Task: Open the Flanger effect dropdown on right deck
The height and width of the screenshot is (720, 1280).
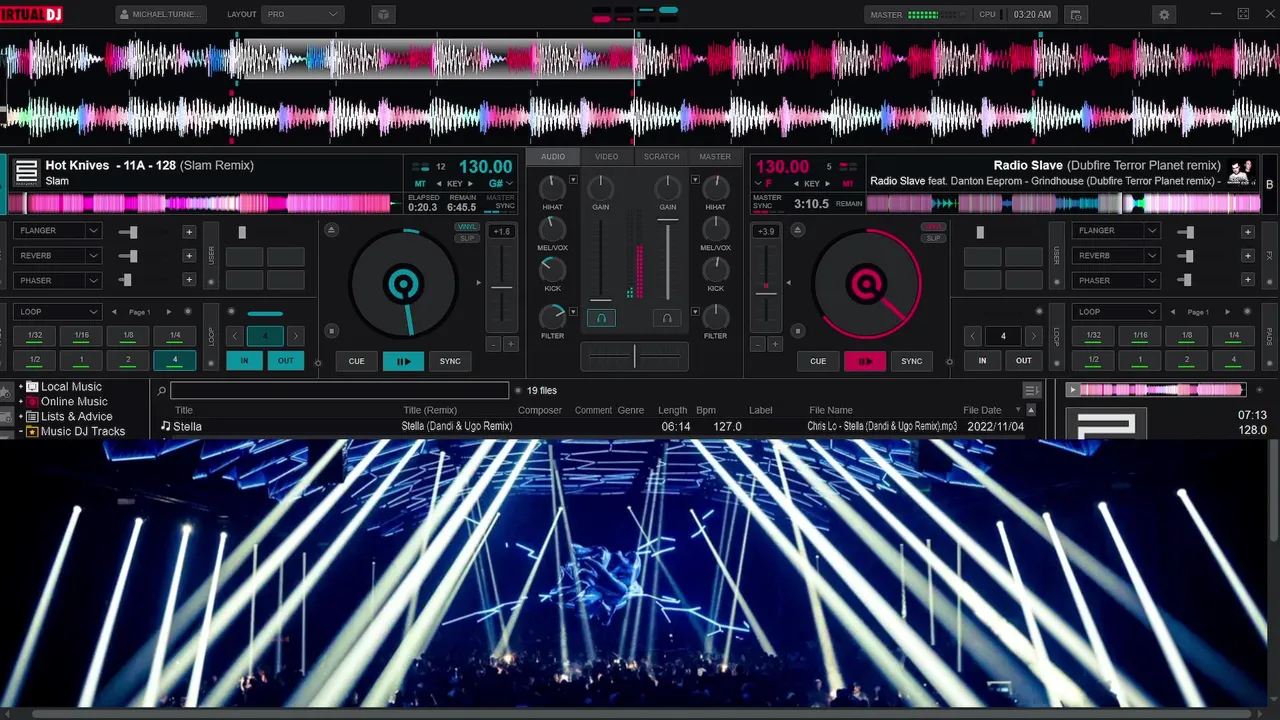Action: (x=1116, y=231)
